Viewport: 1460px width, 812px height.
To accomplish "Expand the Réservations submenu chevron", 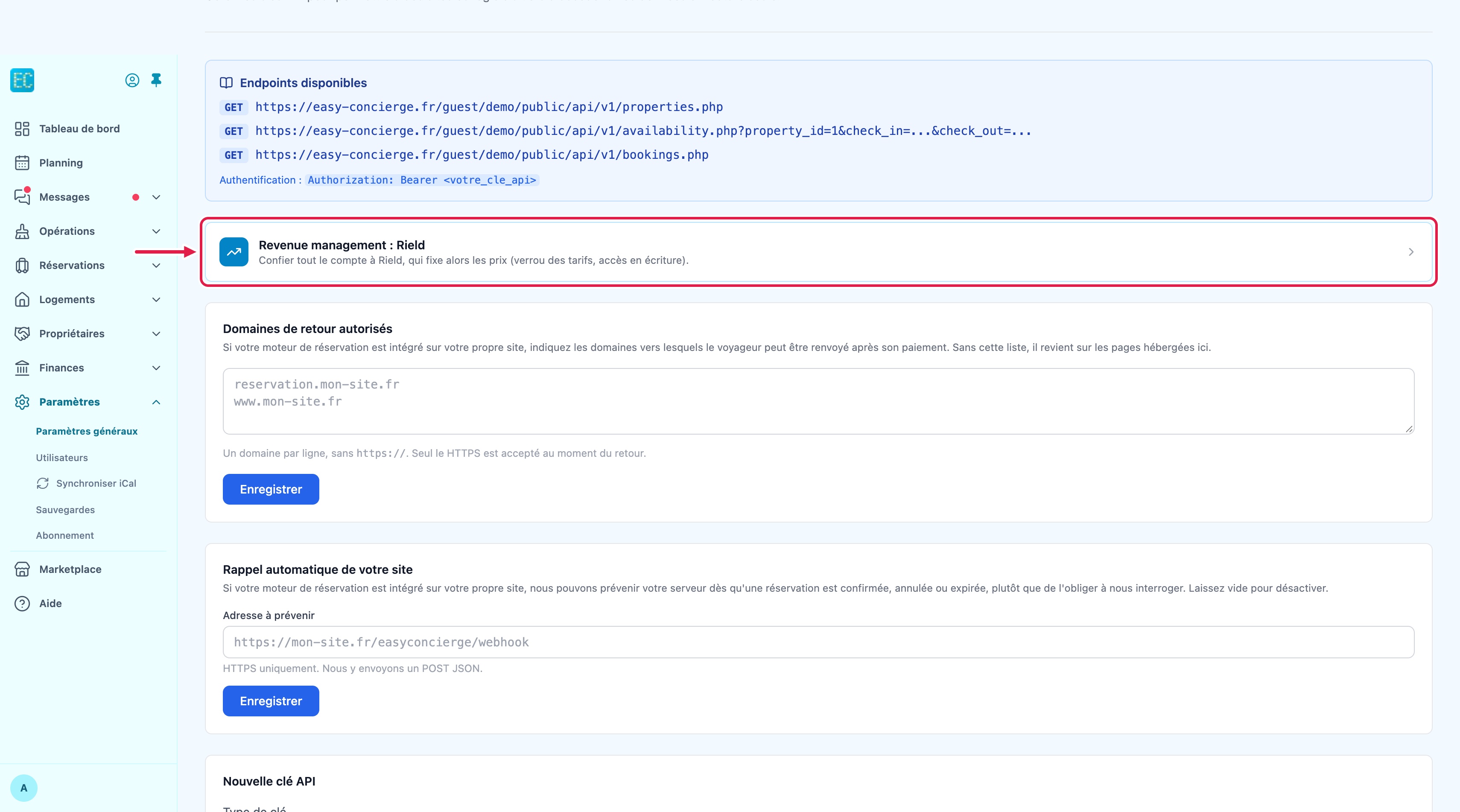I will 156,265.
